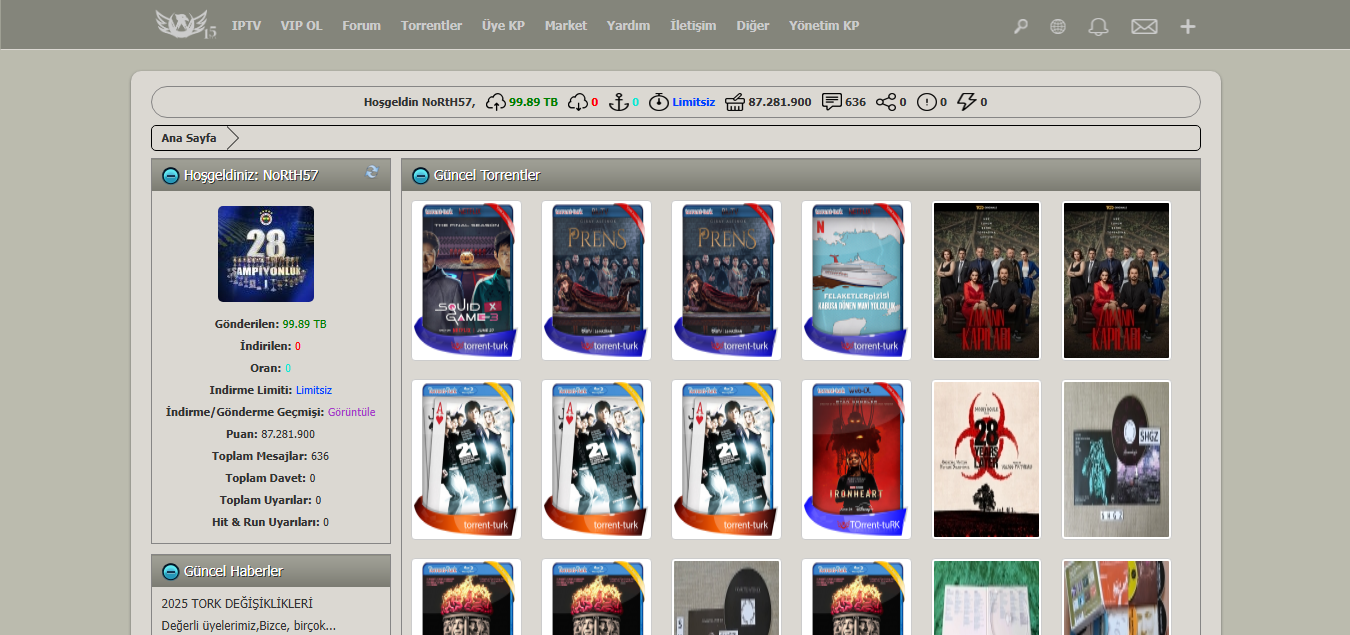Click the cloud download icon in the stats bar
Image resolution: width=1350 pixels, height=635 pixels.
pyautogui.click(x=578, y=102)
